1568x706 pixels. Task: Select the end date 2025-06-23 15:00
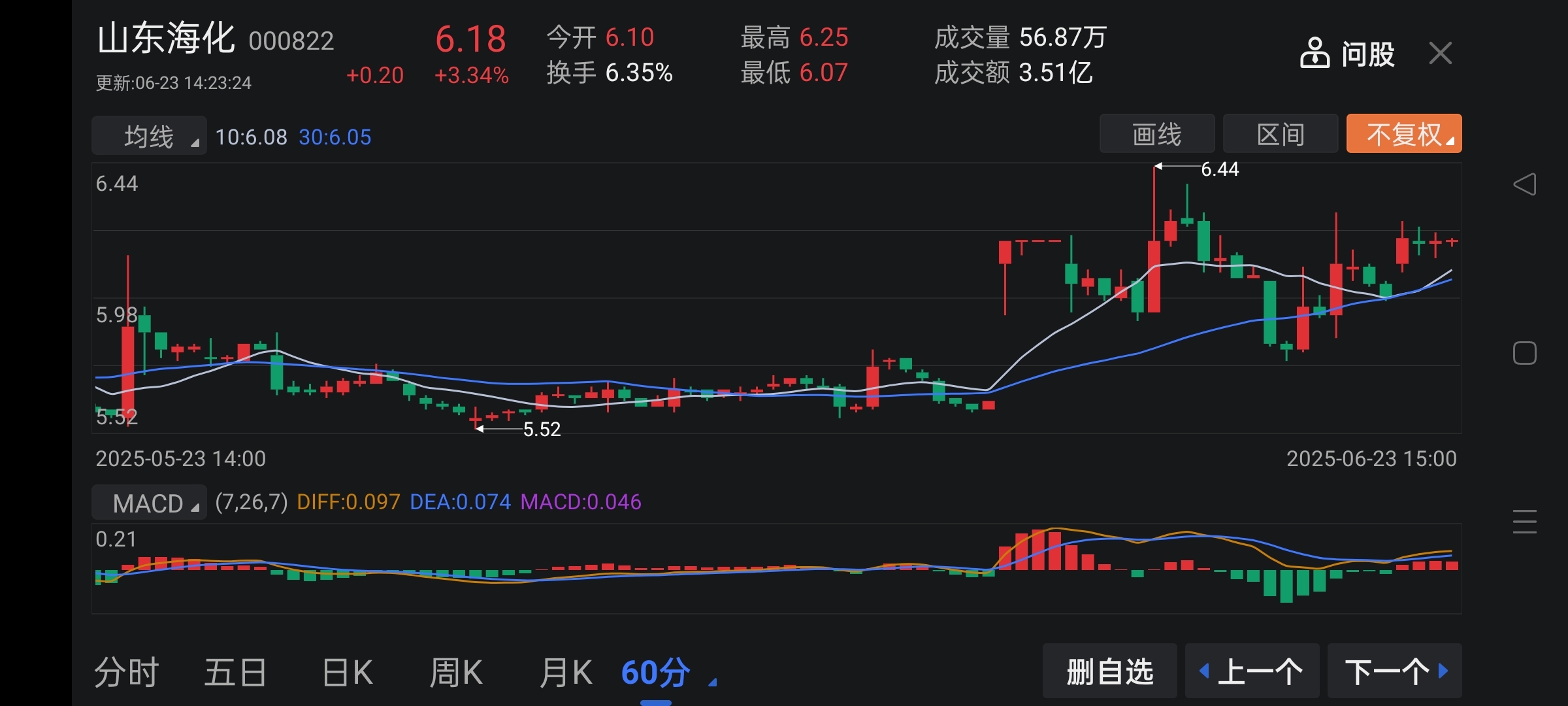[x=1371, y=459]
